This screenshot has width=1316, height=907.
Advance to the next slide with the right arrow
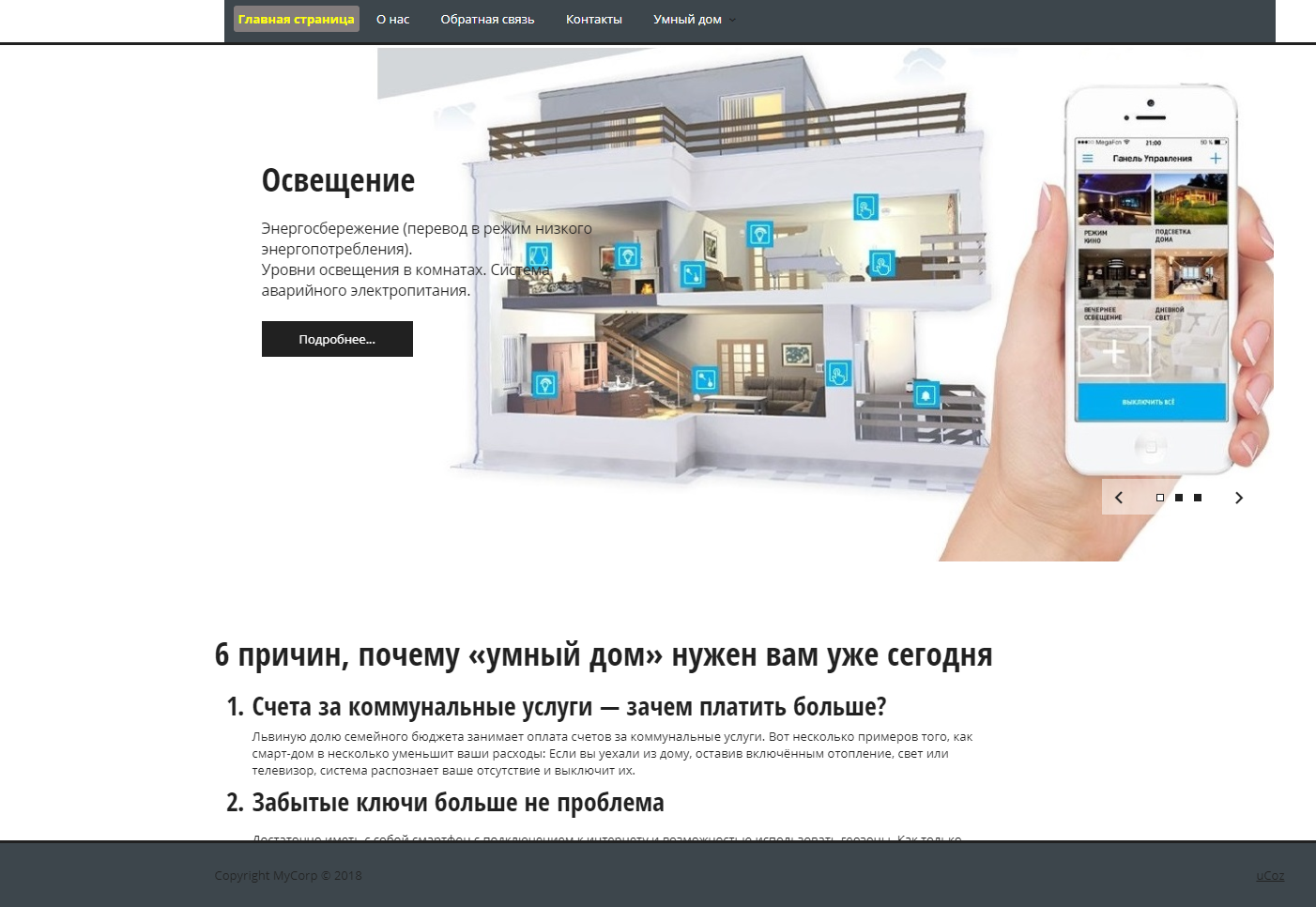click(1238, 498)
